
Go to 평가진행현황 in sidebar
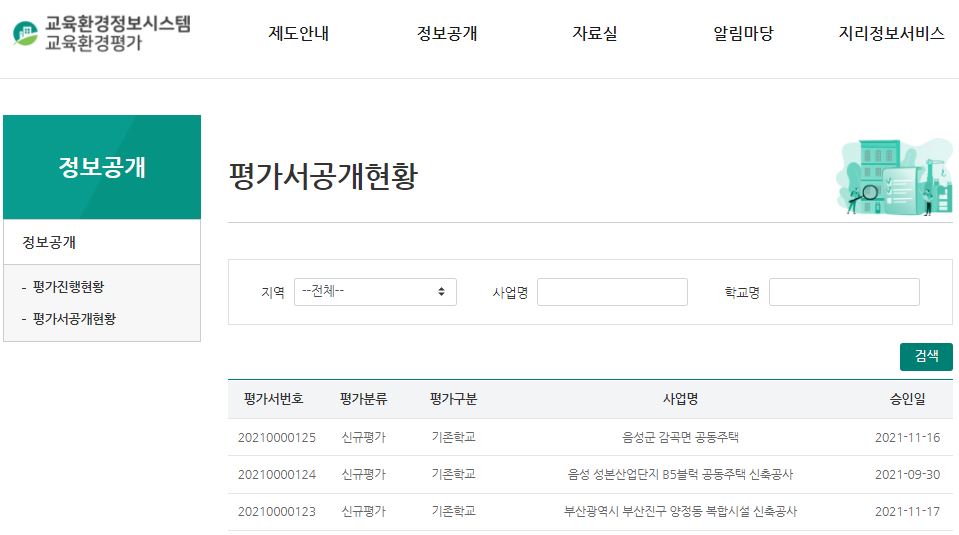coord(68,287)
